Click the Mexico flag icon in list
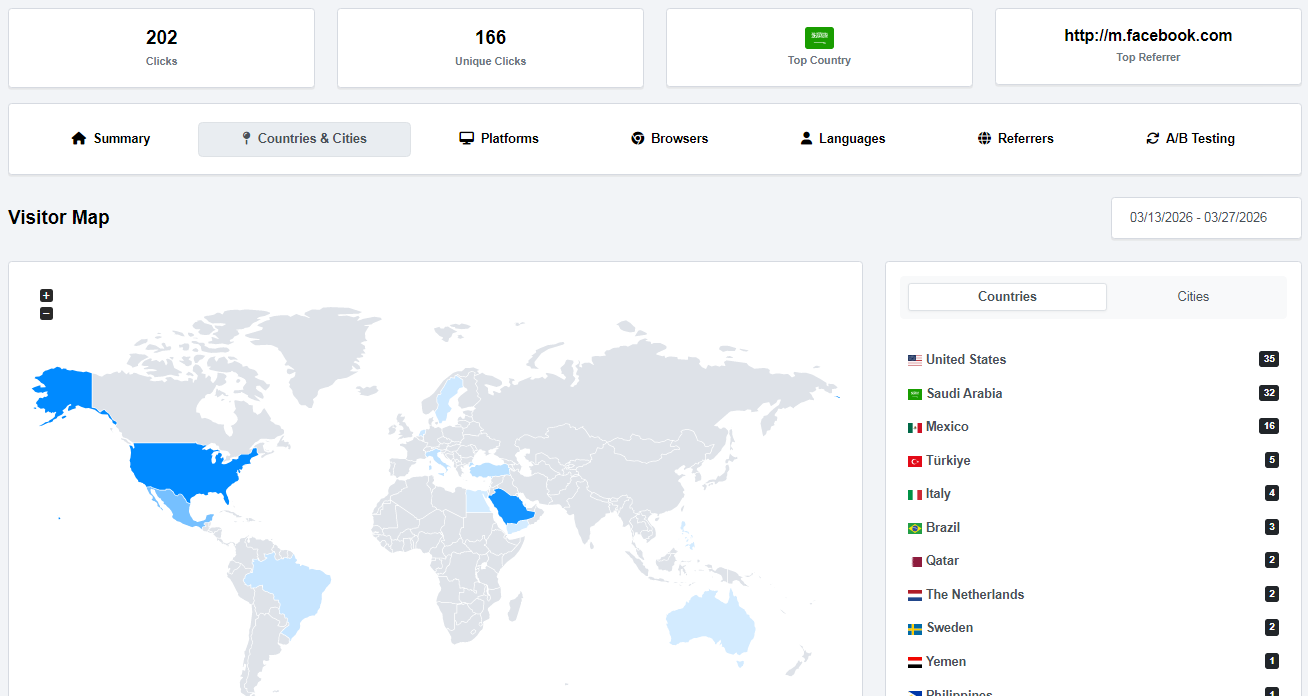 coord(914,428)
